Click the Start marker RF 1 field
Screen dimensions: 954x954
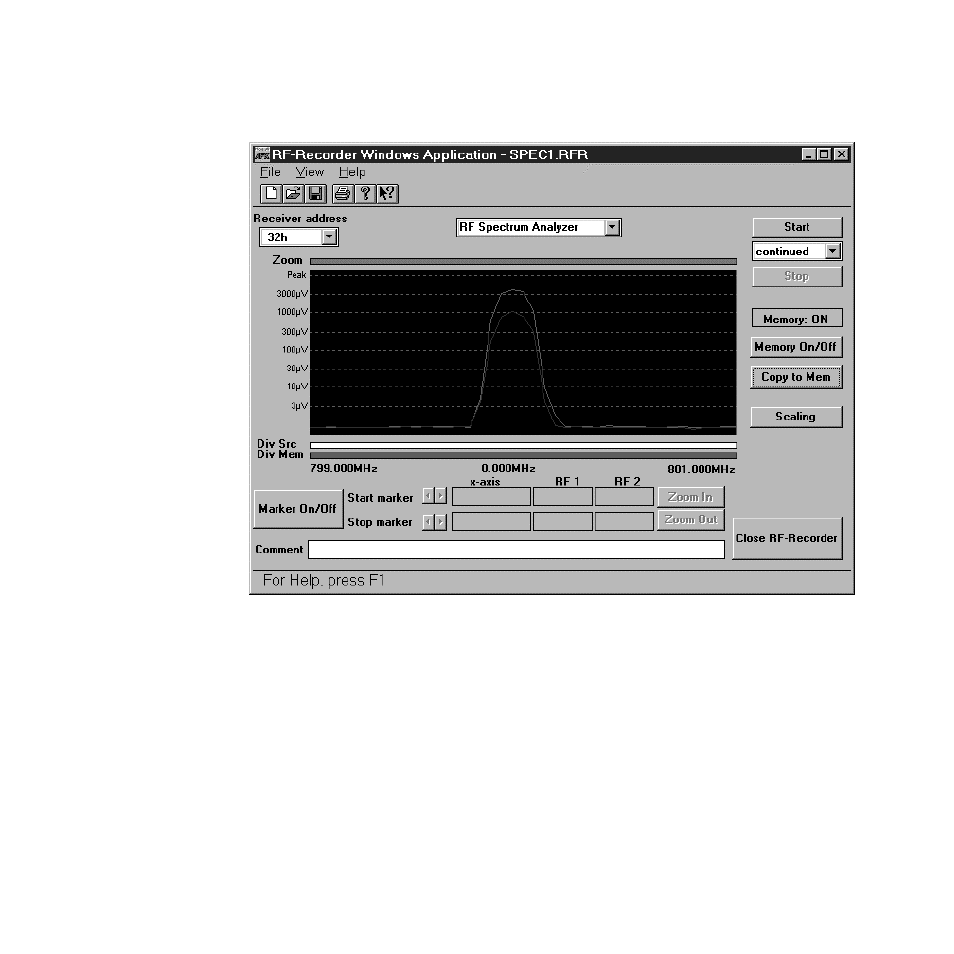pos(563,496)
